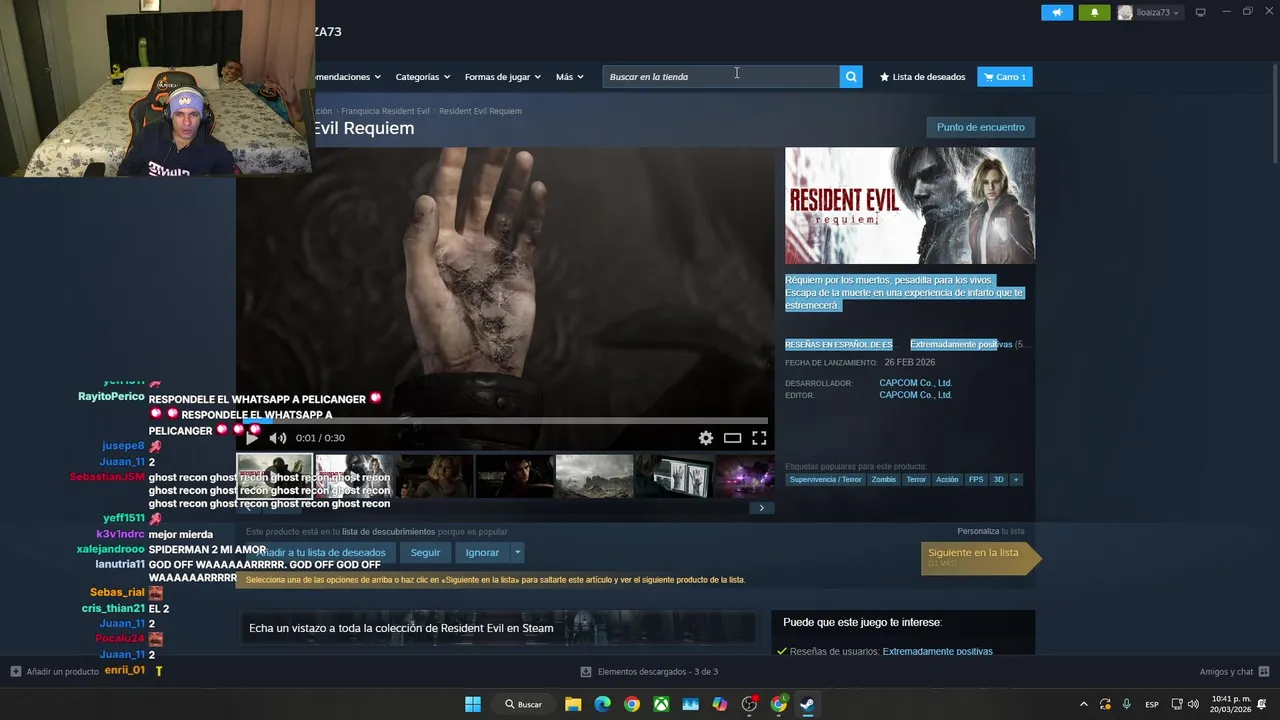Switch to Big Picture mode monitor icon

pos(1200,12)
